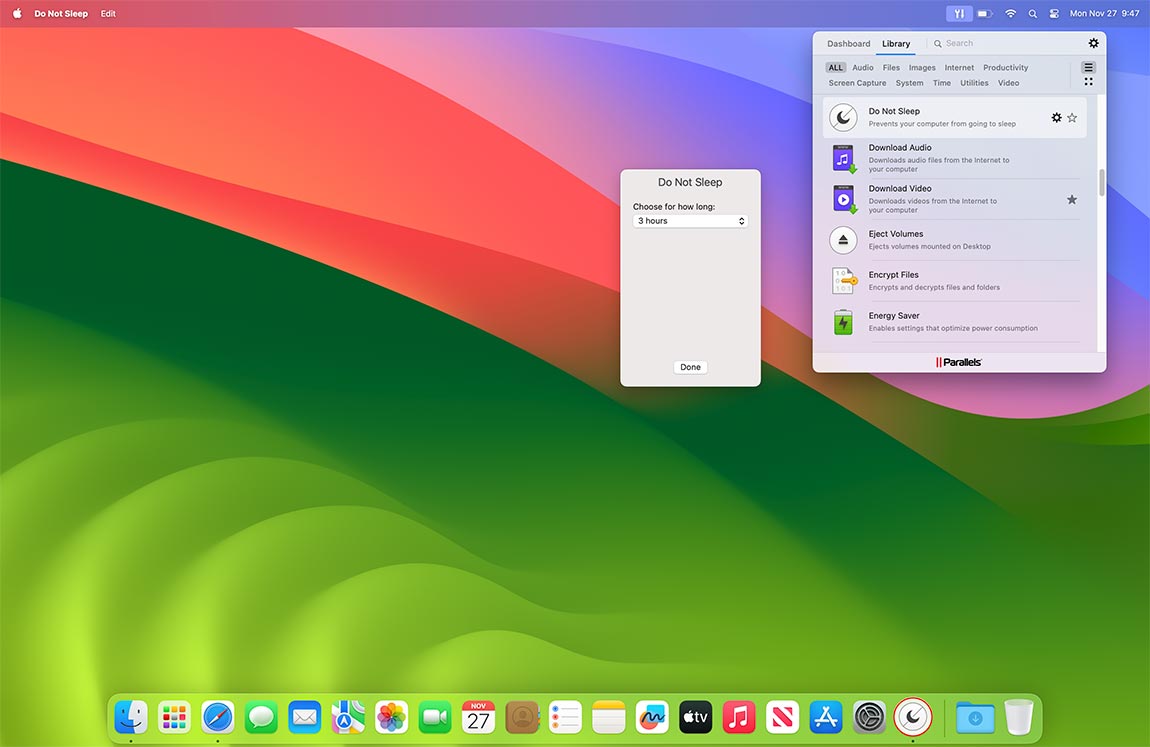Add Do Not Sleep to favorites
This screenshot has height=747, width=1150.
pos(1072,118)
